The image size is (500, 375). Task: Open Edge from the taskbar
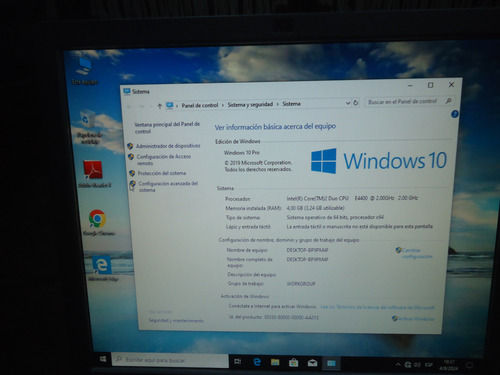coord(257,362)
